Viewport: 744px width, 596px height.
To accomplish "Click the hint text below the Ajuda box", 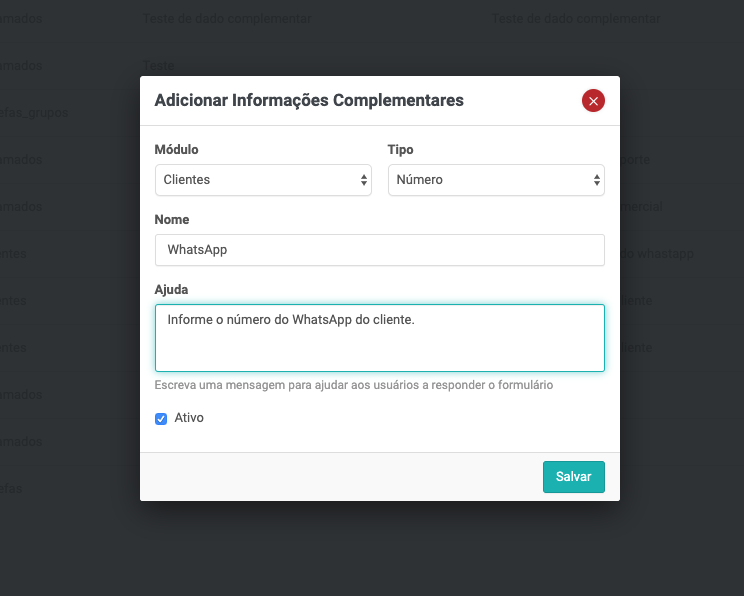I will 354,385.
